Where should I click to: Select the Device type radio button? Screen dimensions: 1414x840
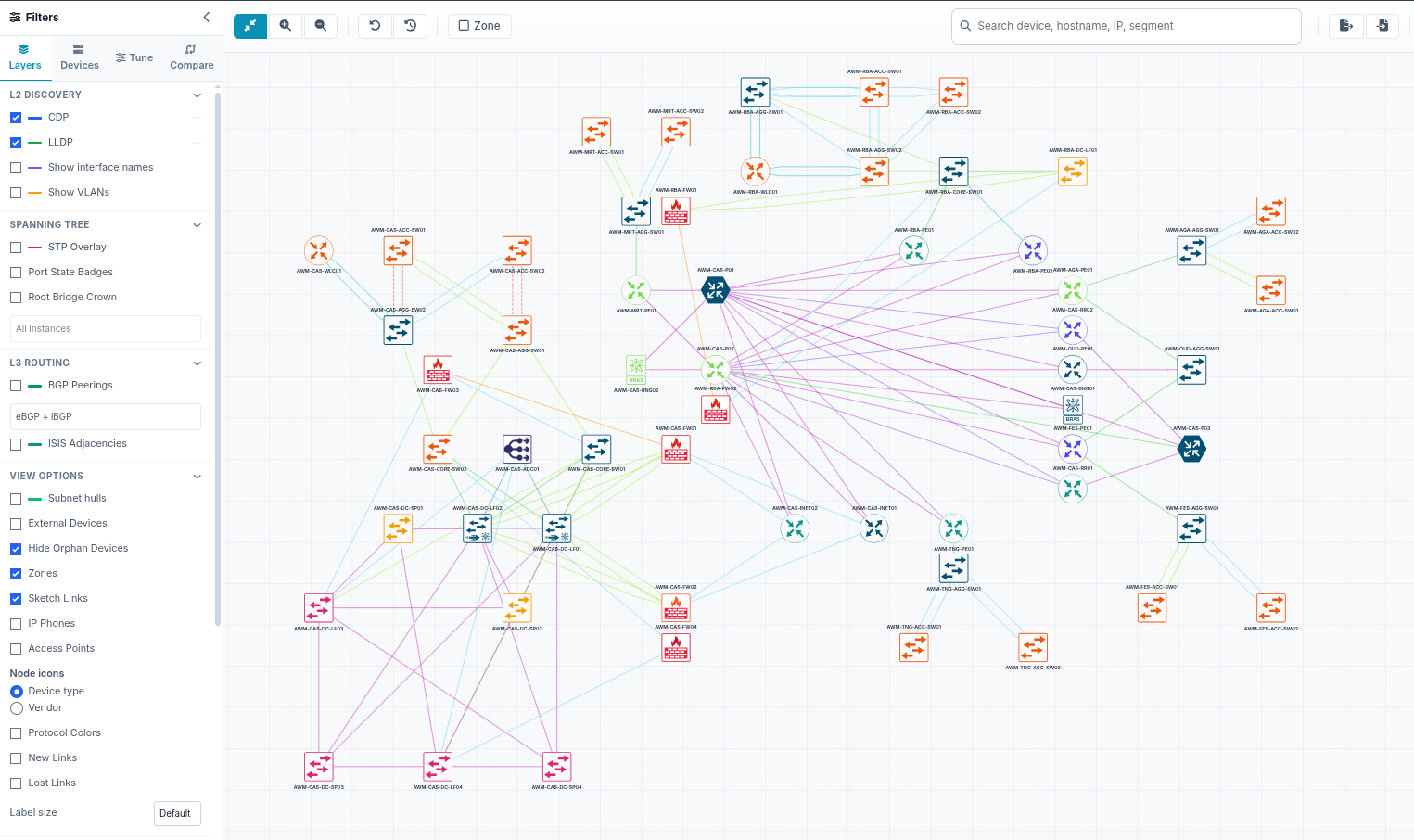pos(17,692)
